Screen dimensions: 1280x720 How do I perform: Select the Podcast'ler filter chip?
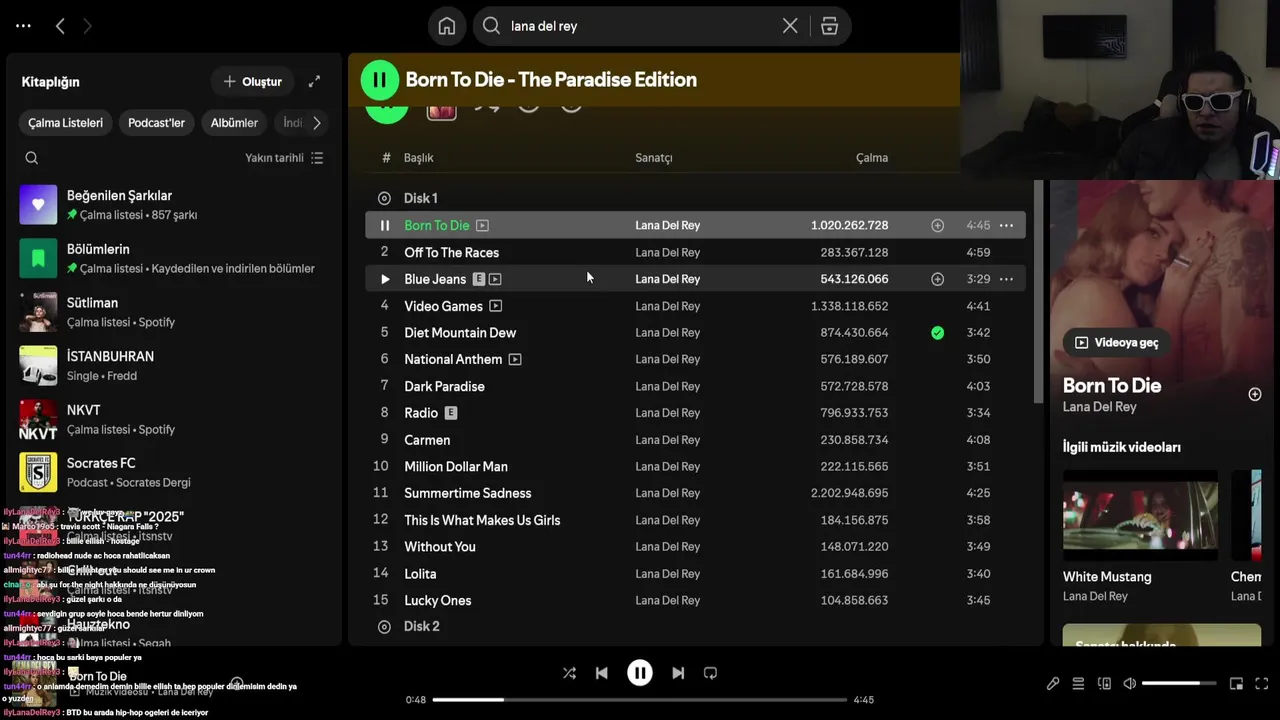[x=156, y=123]
